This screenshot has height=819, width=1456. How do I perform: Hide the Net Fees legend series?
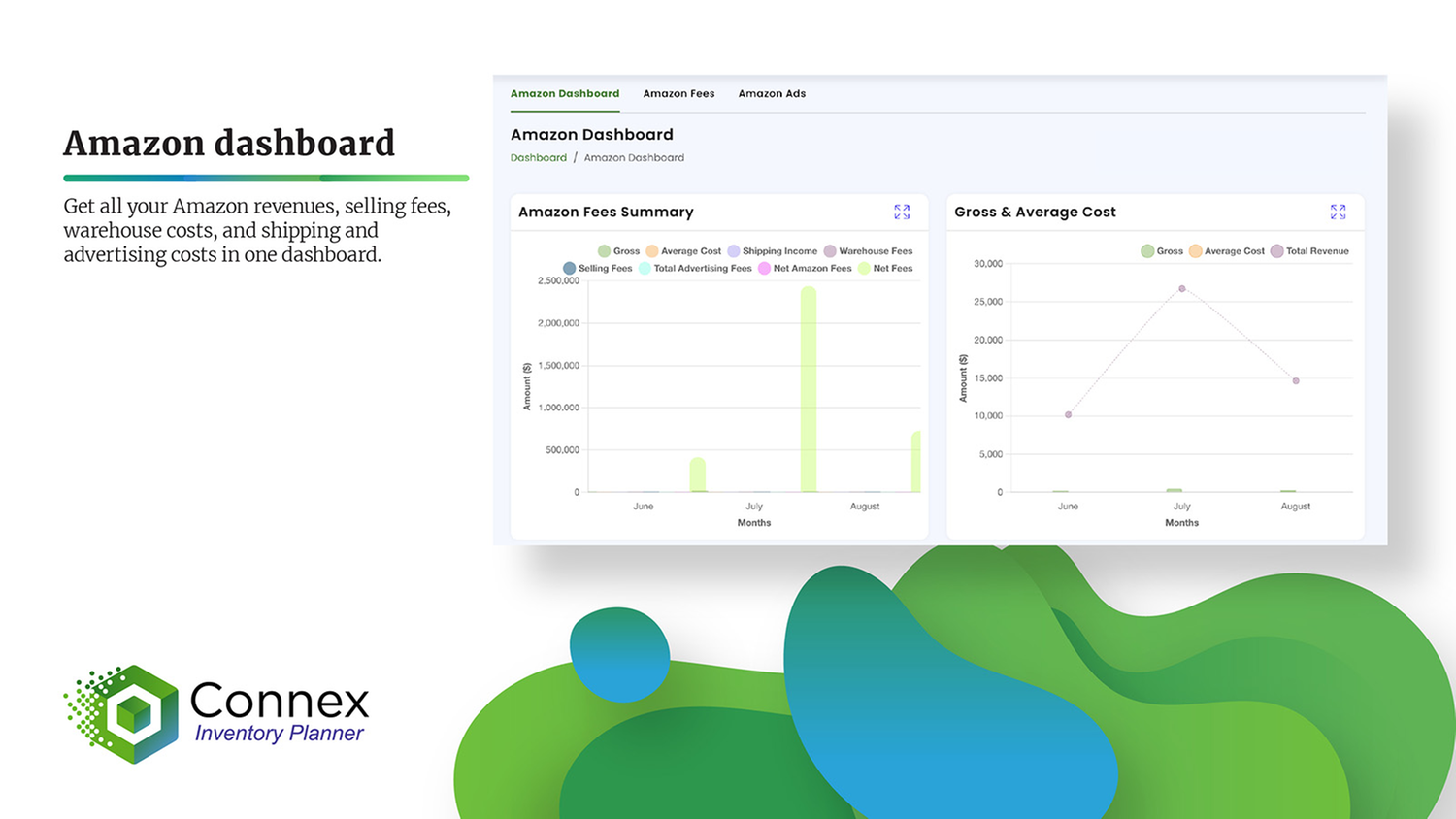point(884,269)
